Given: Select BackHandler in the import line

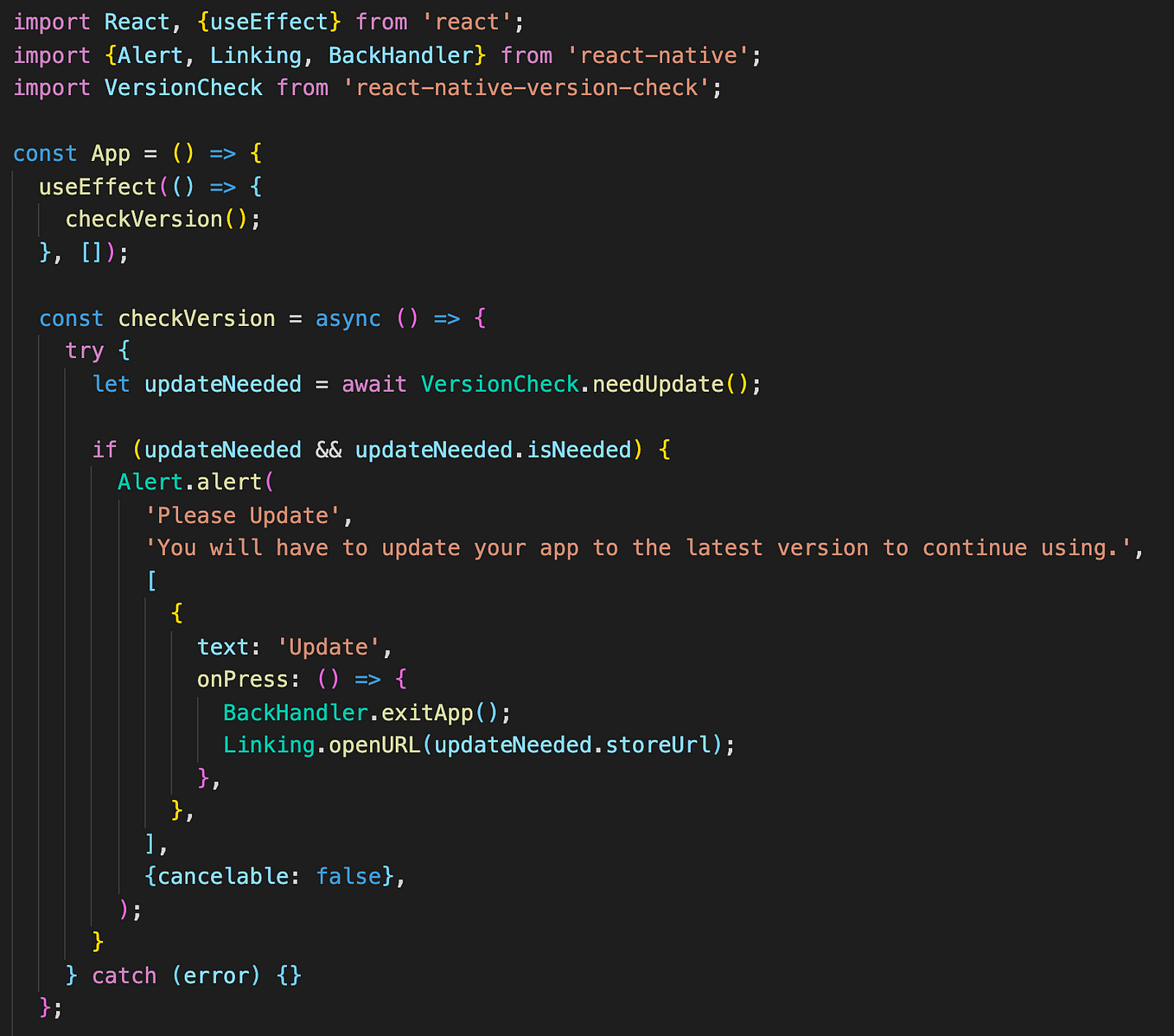Looking at the screenshot, I should (400, 55).
